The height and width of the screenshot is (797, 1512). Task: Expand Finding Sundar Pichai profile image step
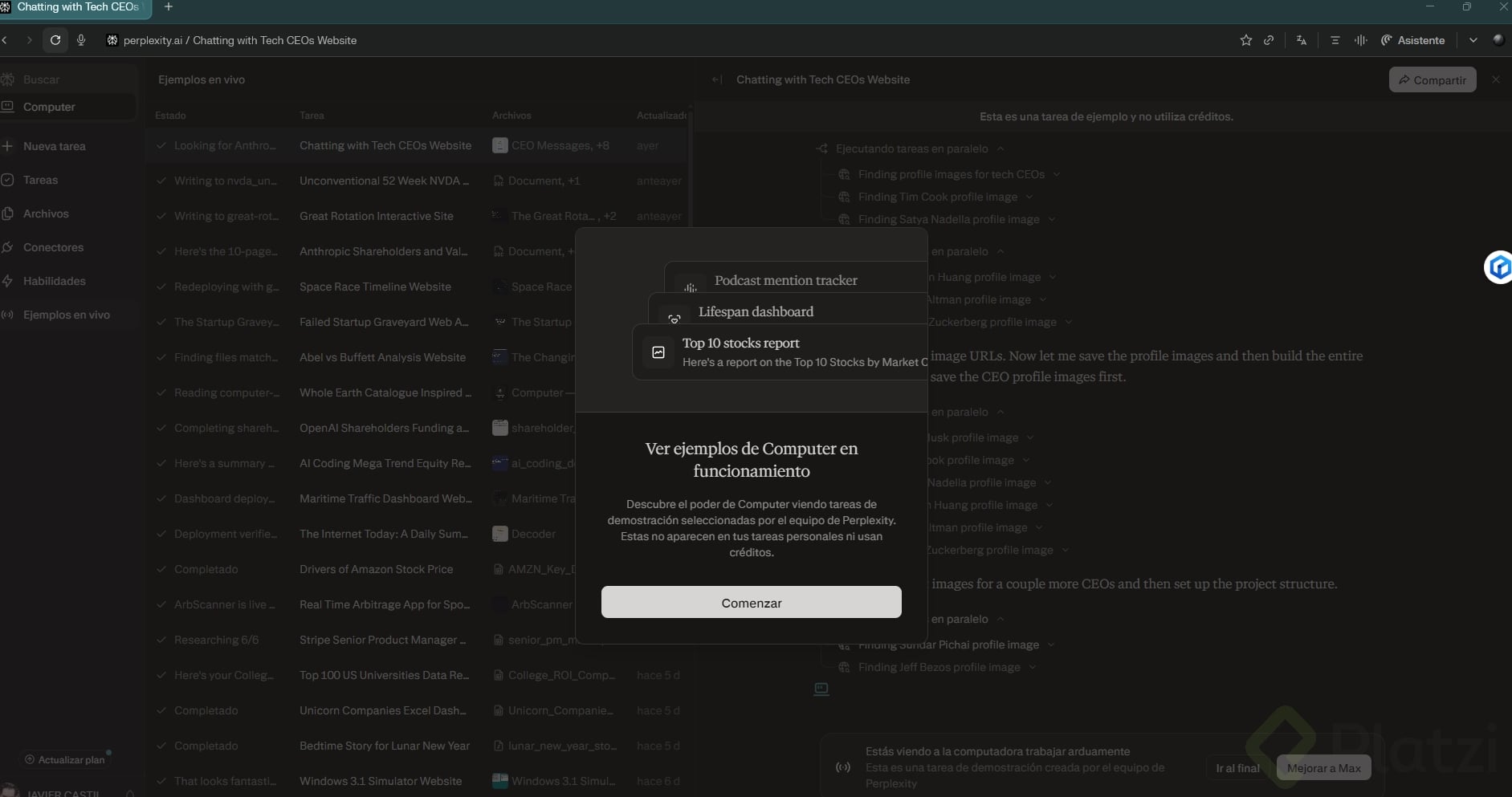coord(1051,645)
